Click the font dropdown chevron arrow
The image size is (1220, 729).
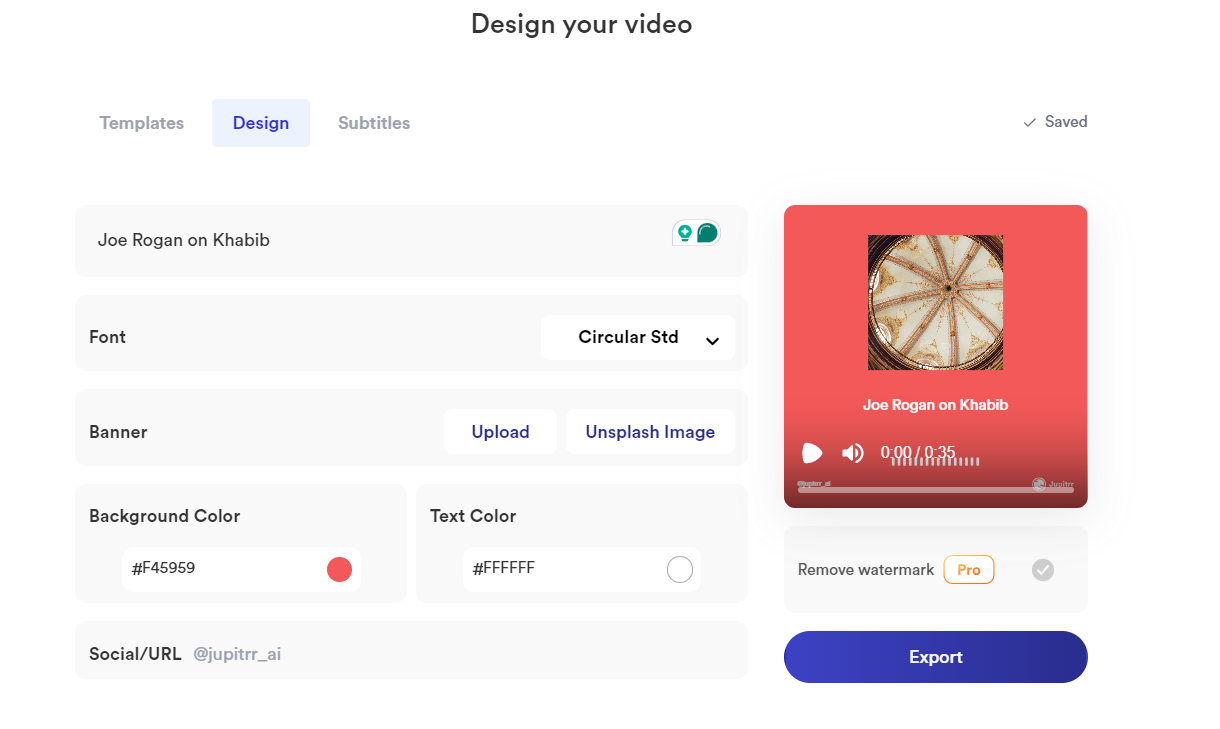point(712,341)
